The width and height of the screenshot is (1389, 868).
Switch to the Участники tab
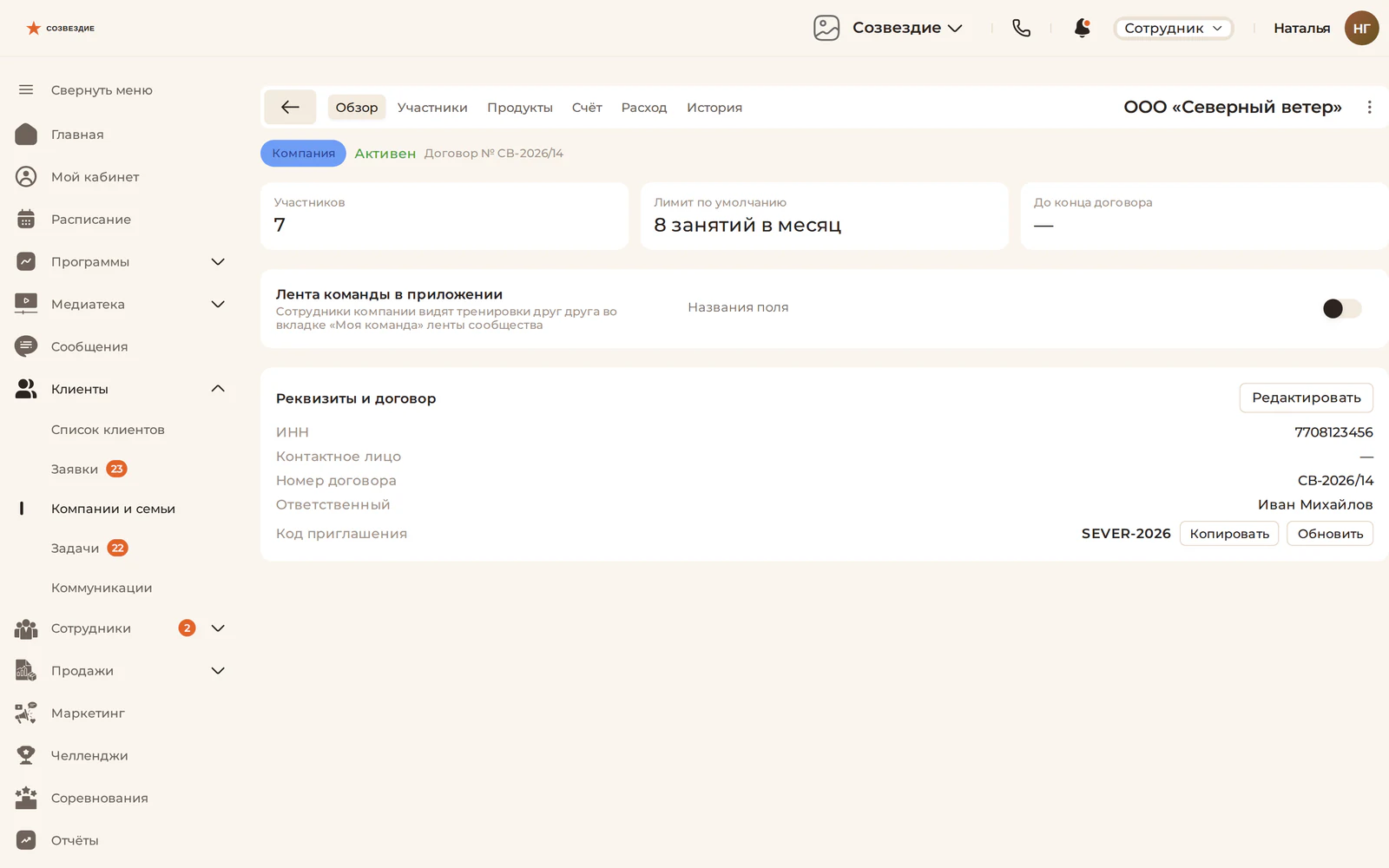coord(432,108)
